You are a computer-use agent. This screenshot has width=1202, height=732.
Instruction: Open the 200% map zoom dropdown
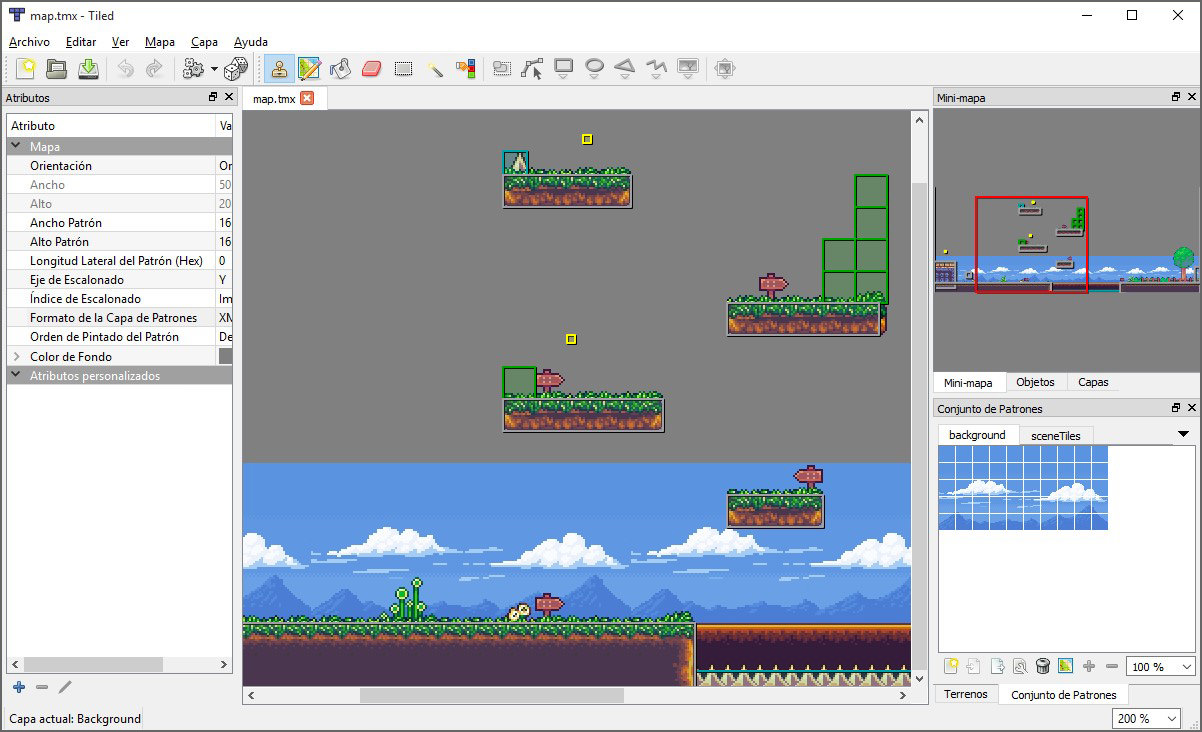point(1146,718)
